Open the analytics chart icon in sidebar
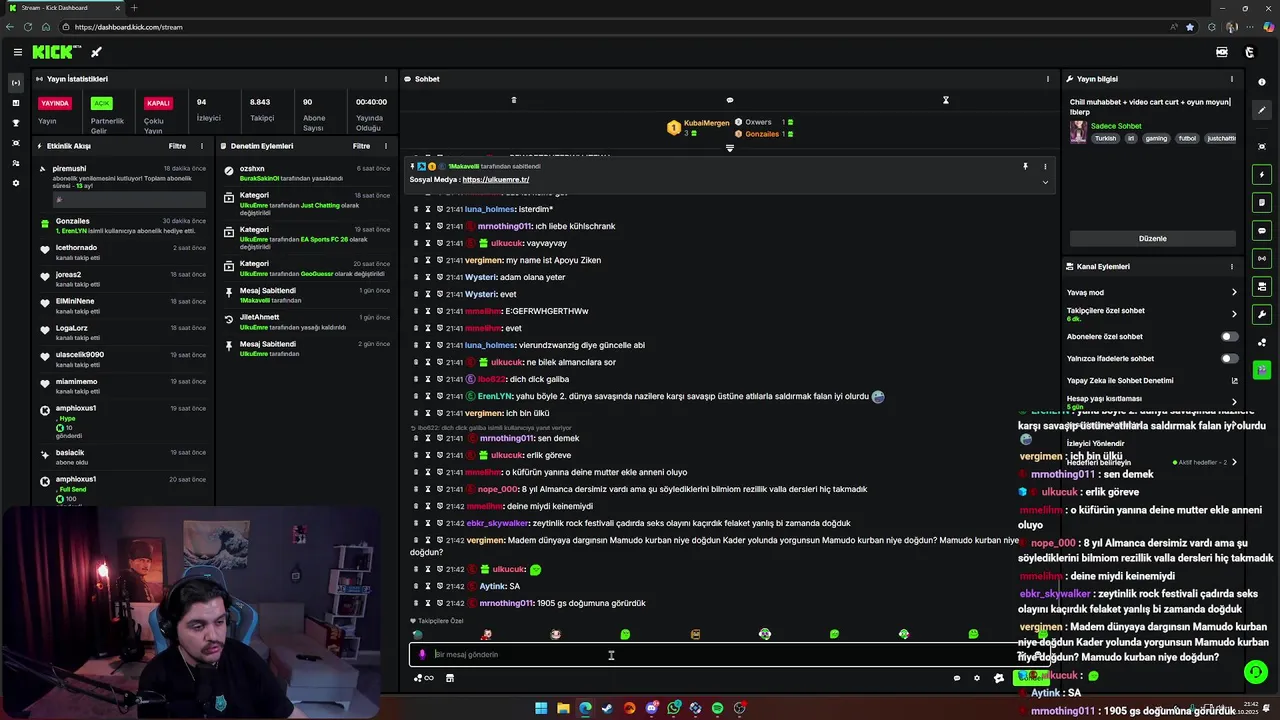This screenshot has height=720, width=1280. (x=15, y=102)
